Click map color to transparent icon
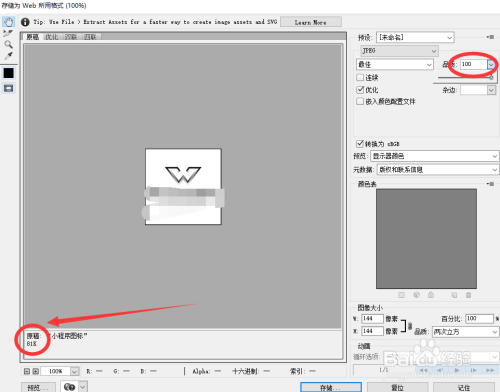 [401, 295]
